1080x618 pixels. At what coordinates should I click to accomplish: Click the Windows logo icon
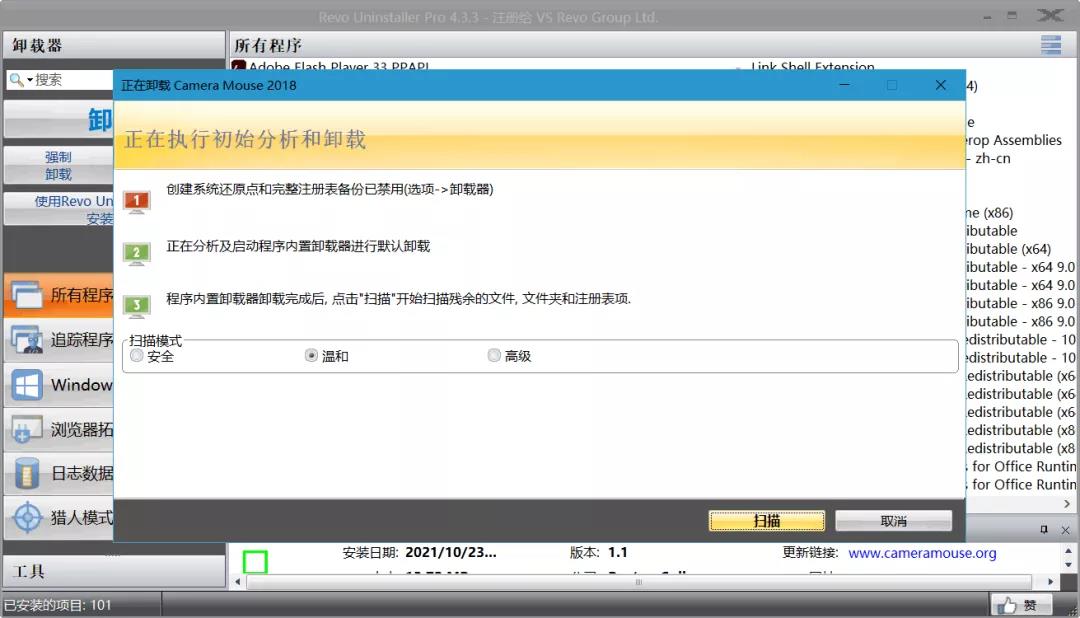pyautogui.click(x=27, y=384)
